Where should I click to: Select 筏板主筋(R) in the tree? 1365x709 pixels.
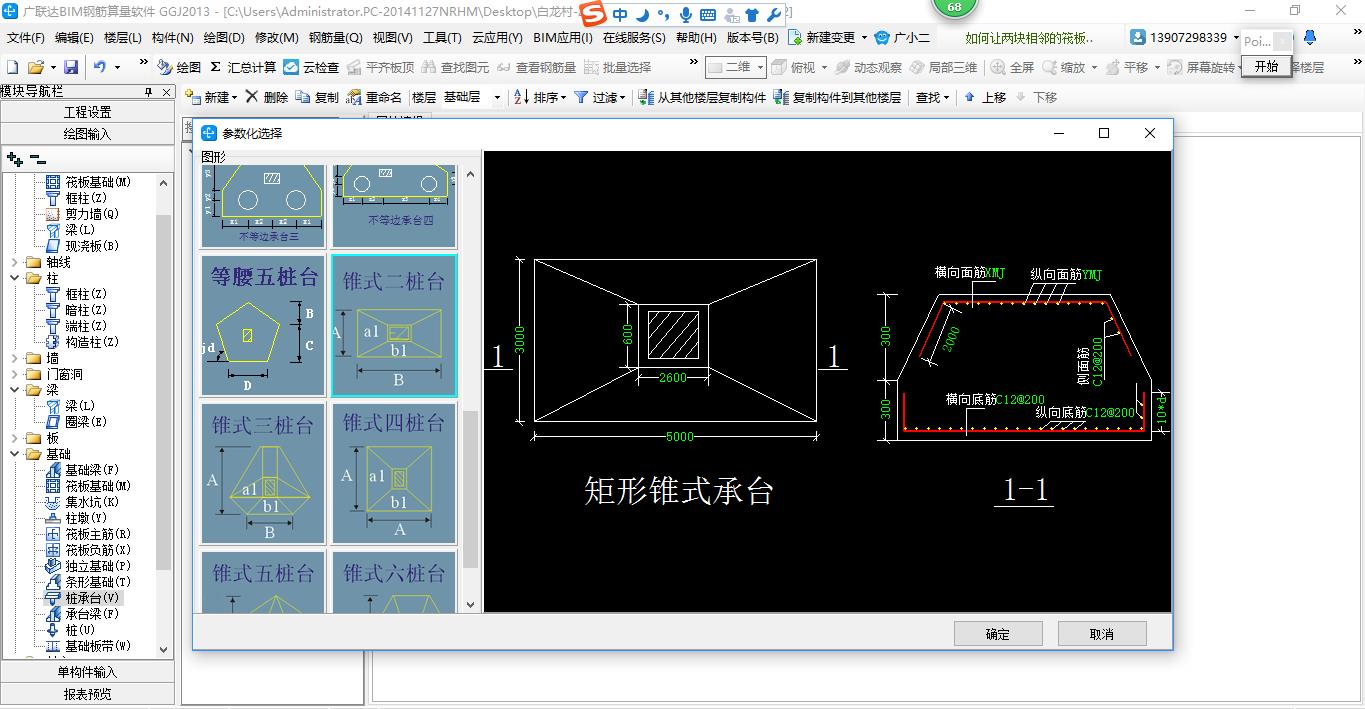tap(97, 534)
